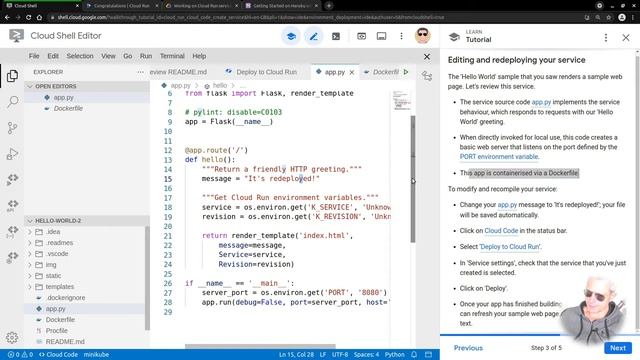This screenshot has height=360, width=640.
Task: Click the Run play icon beside Dockerfile tab
Action: [406, 72]
